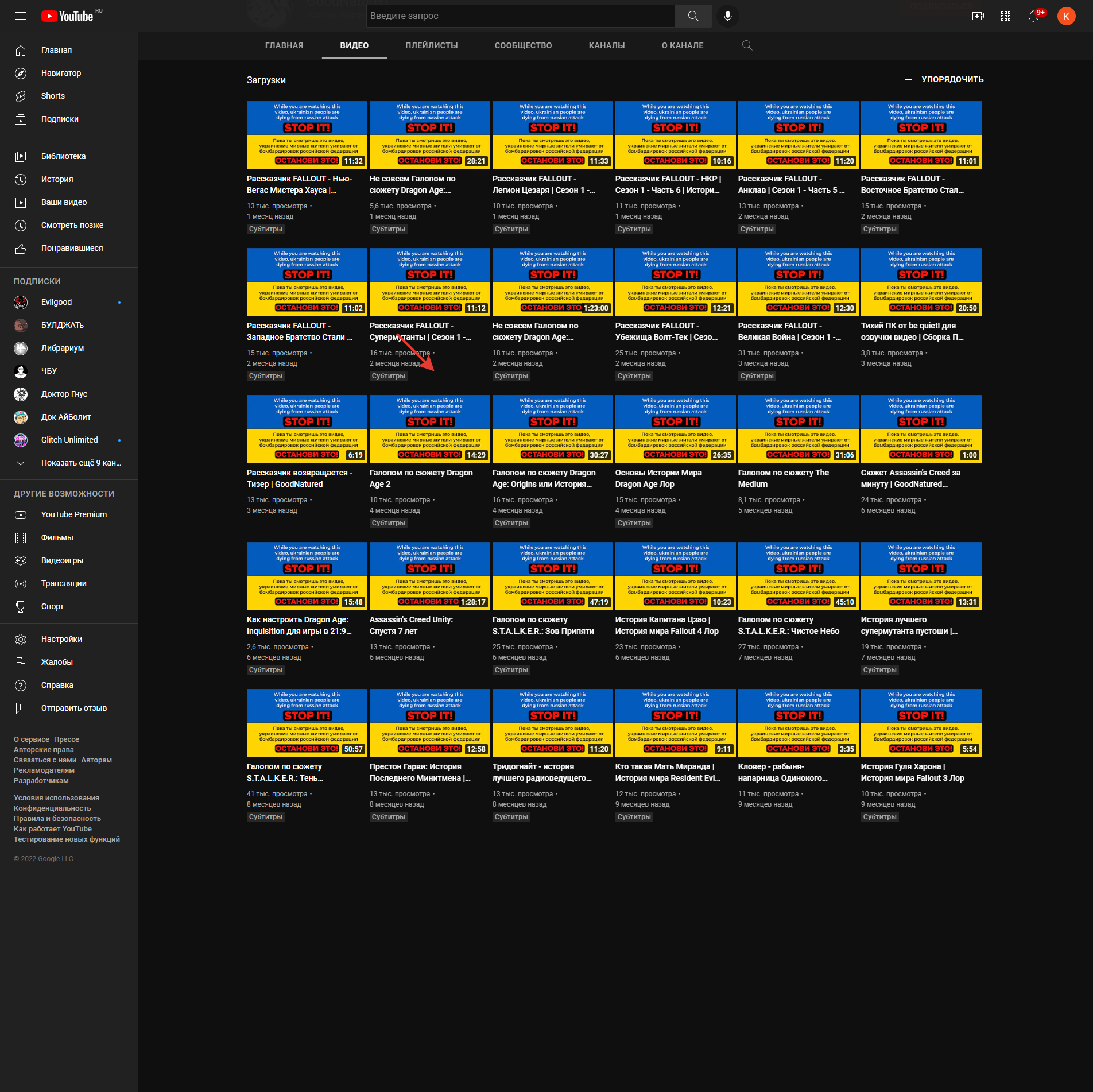Switch to the Сообщество tab
1093x1092 pixels.
click(523, 45)
